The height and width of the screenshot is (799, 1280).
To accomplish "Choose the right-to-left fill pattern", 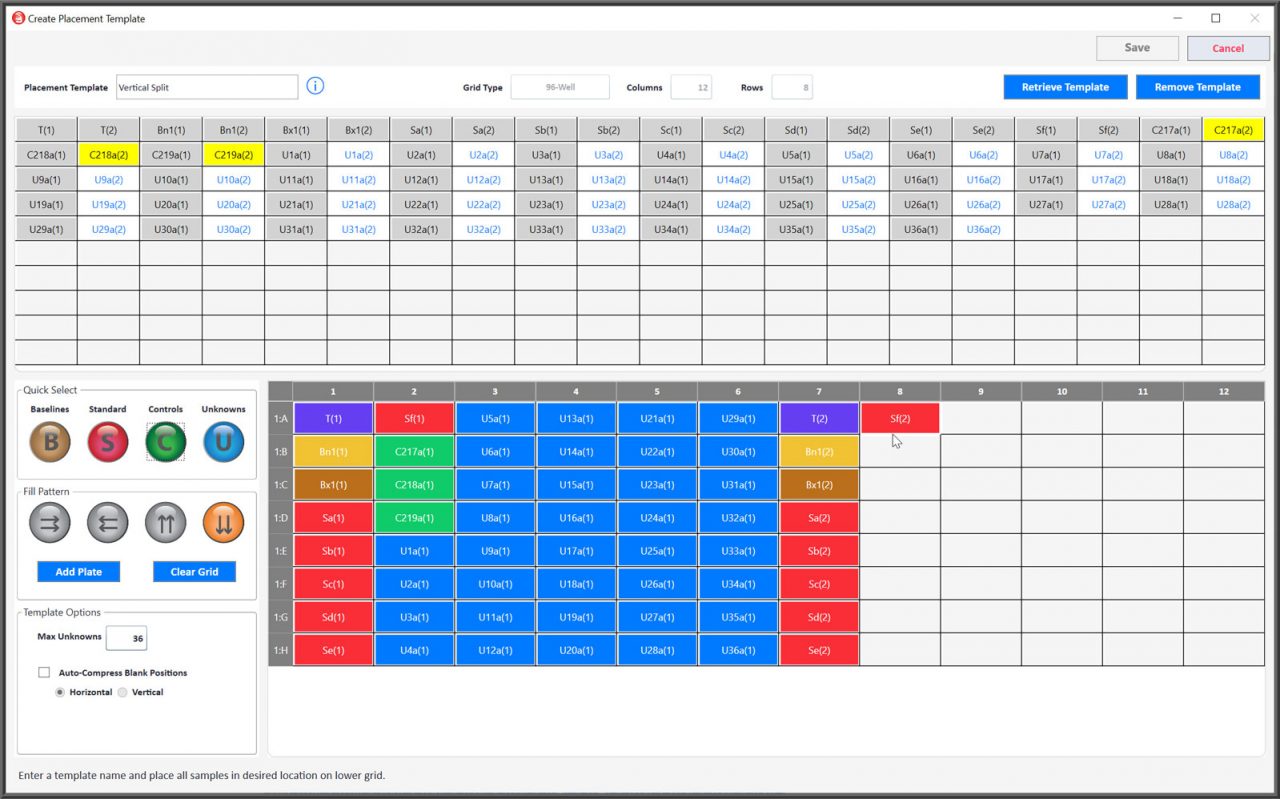I will click(x=107, y=522).
